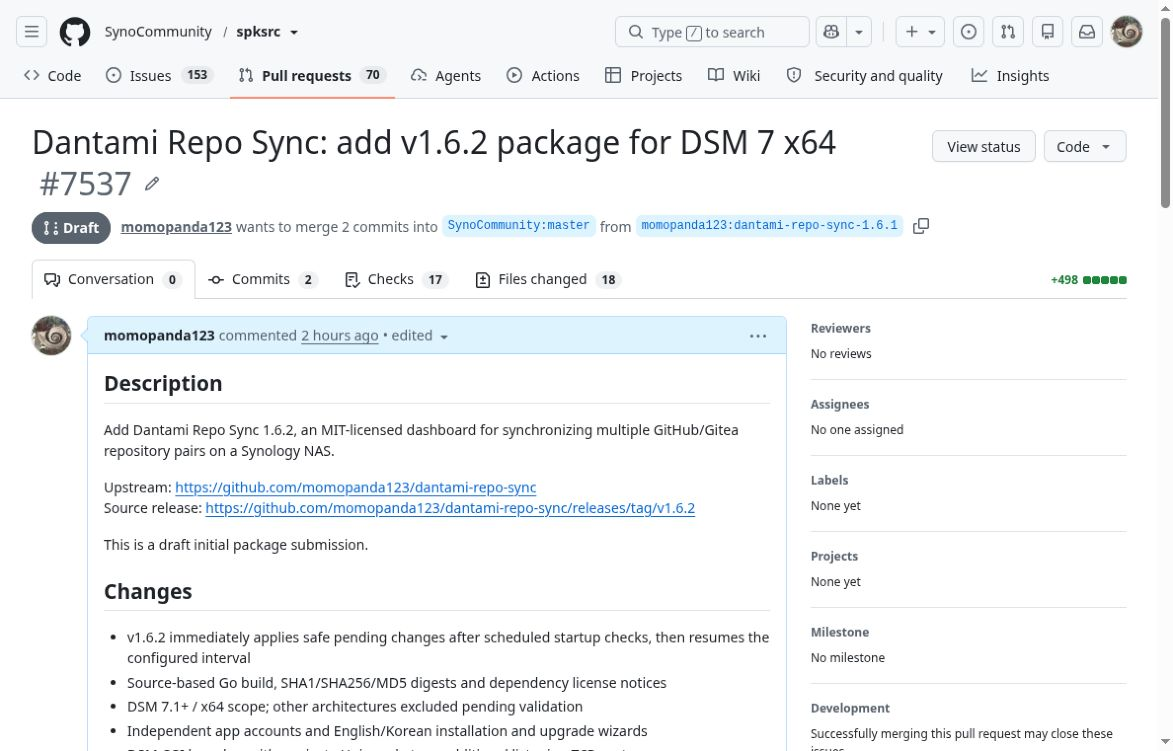This screenshot has height=751, width=1173.
Task: Open the Actions tab
Action: pyautogui.click(x=543, y=76)
